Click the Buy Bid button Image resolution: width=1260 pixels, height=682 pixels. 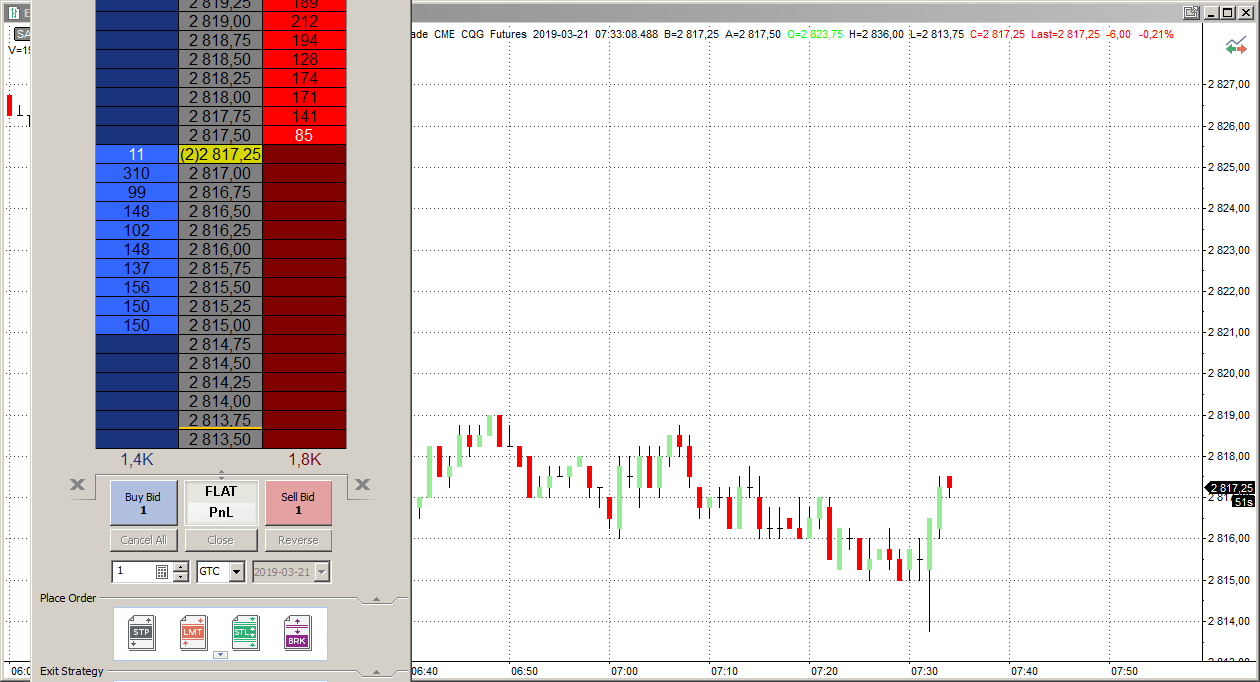coord(143,503)
